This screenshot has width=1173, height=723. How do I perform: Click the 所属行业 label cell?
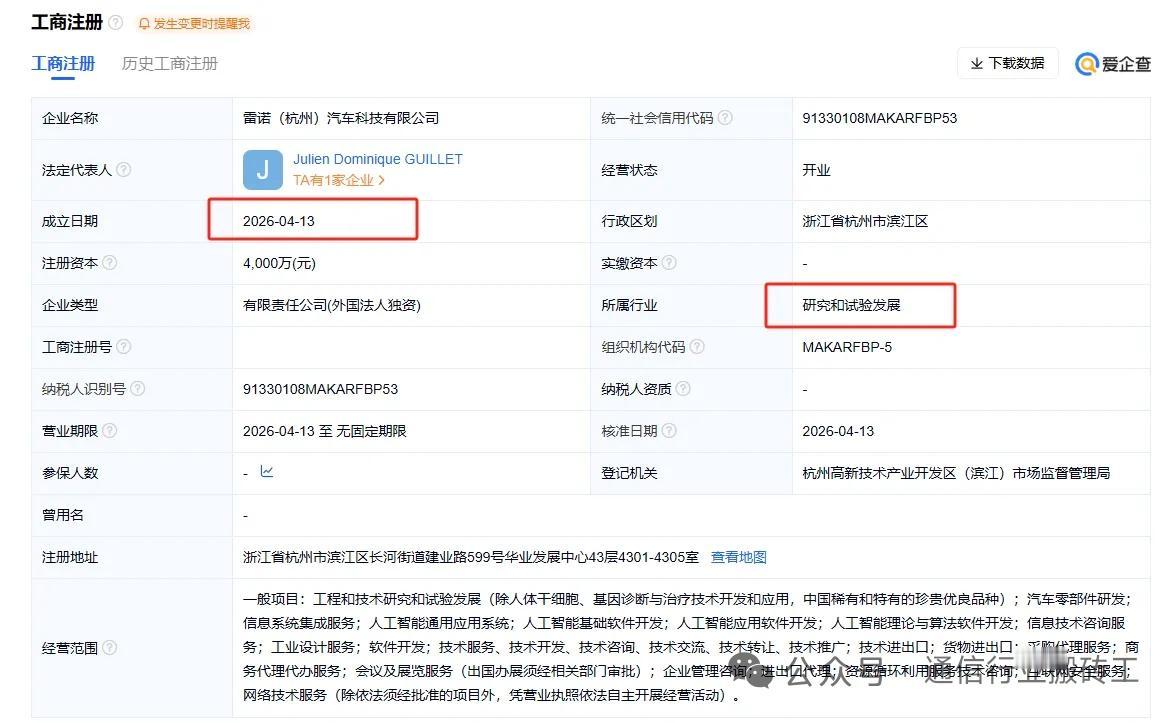point(691,305)
